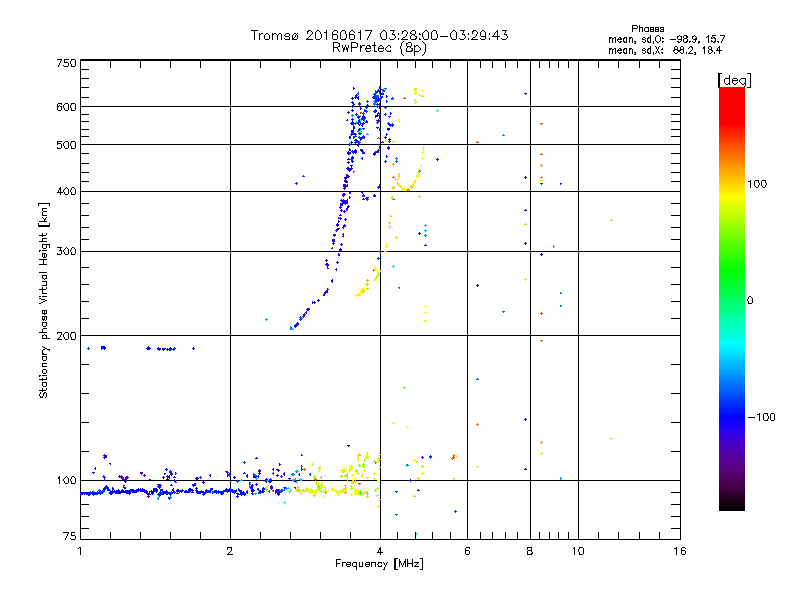Image resolution: width=800 pixels, height=600 pixels.
Task: Click the 'Stationary phase Virtual Height [km]' axis title
Action: pos(44,300)
